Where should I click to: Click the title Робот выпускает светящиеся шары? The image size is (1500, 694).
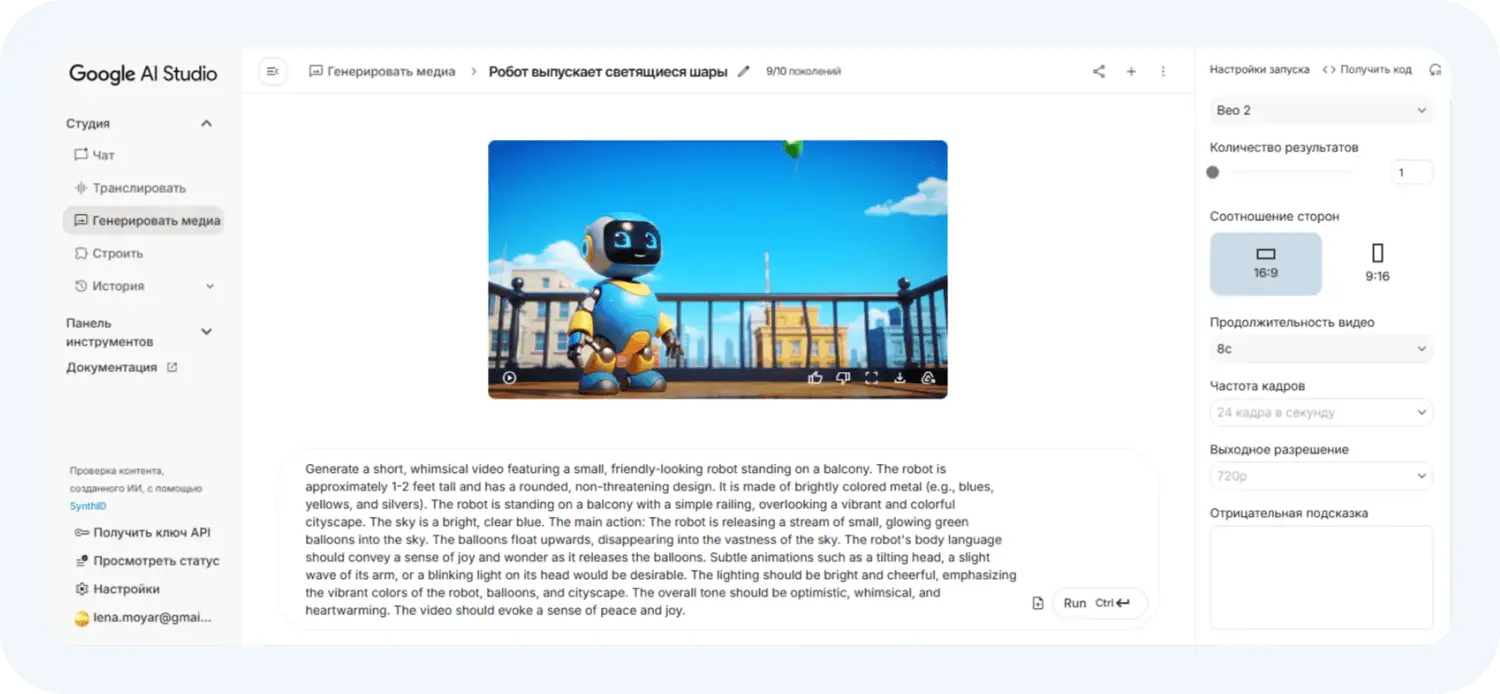pyautogui.click(x=608, y=72)
